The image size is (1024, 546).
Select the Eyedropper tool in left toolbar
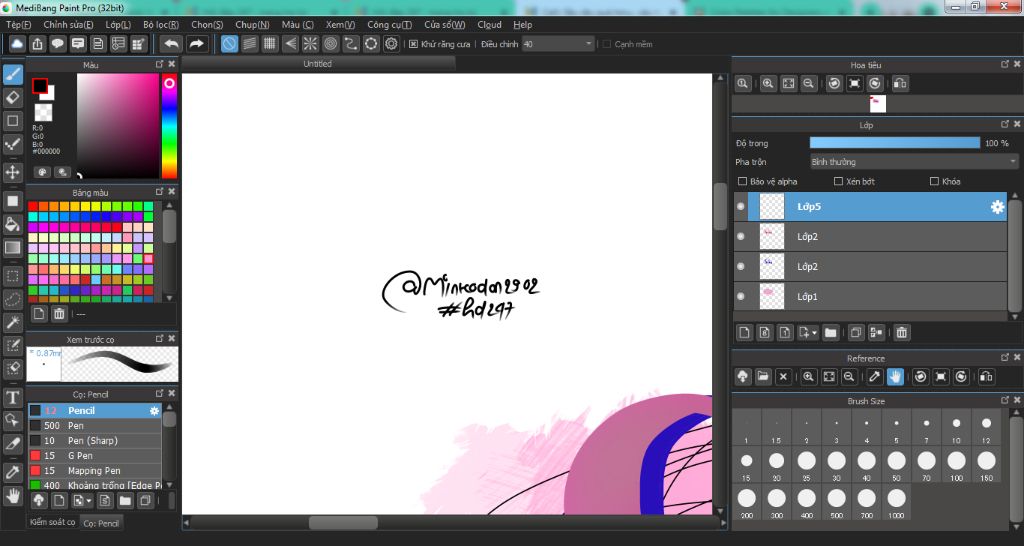click(12, 472)
